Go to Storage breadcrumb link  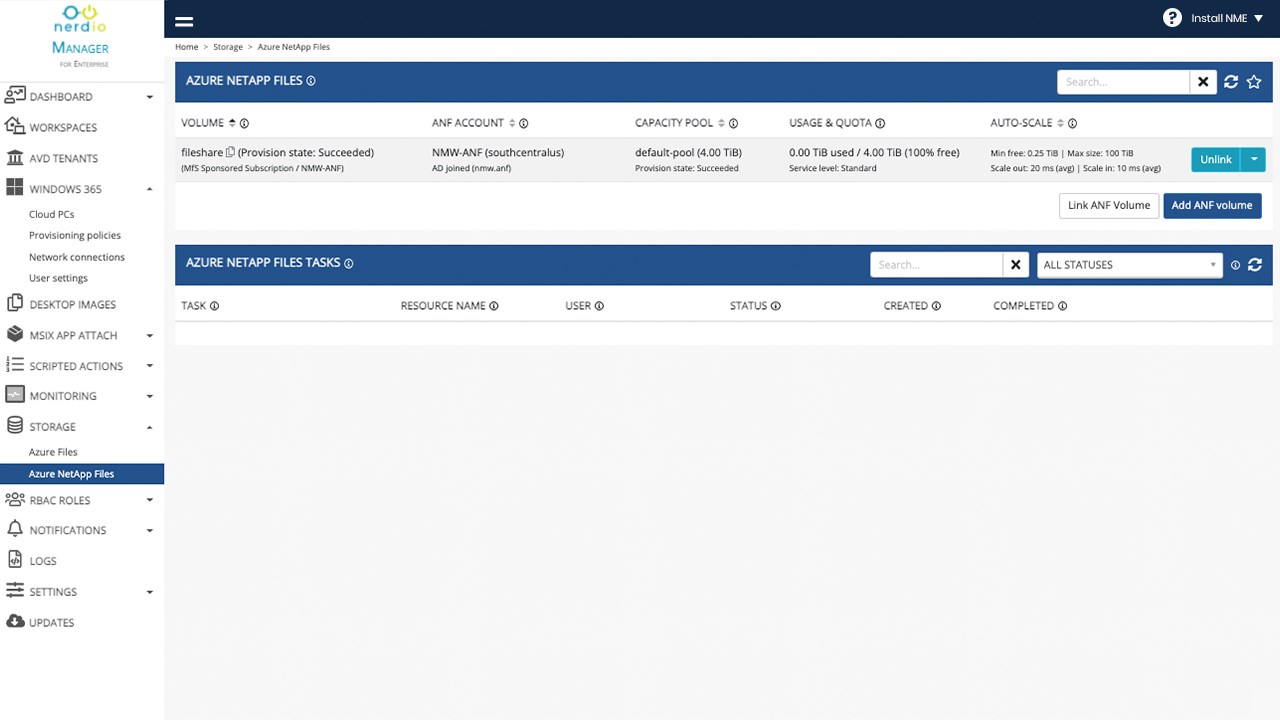(228, 47)
